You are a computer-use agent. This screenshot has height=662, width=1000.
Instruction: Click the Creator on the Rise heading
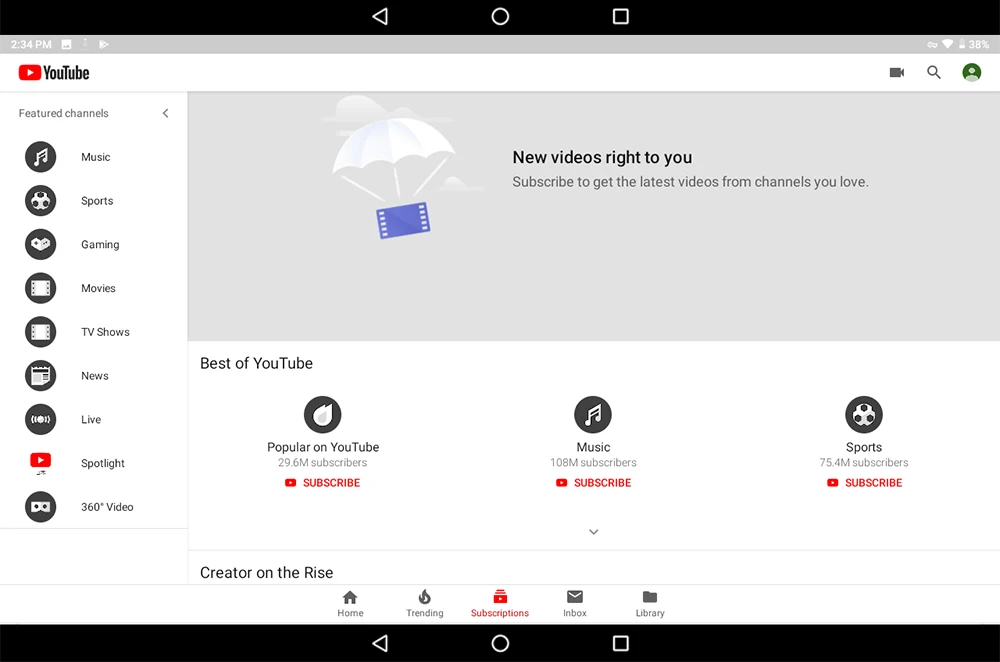pos(267,573)
